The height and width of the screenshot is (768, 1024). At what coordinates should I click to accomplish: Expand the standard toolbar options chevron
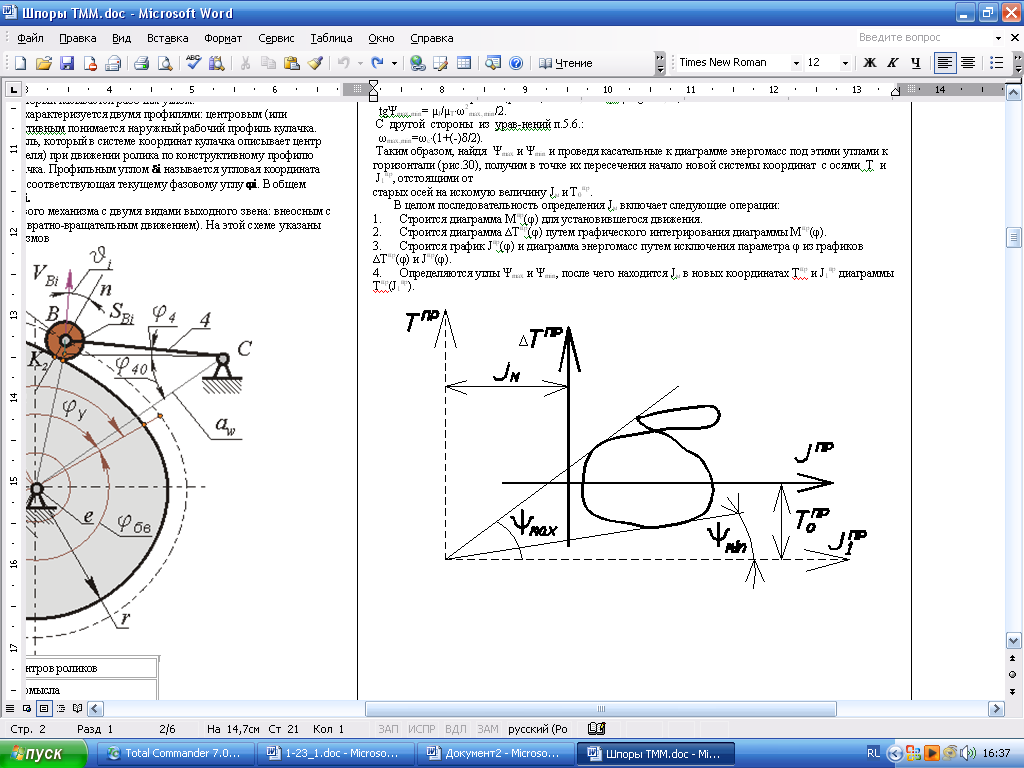[660, 63]
